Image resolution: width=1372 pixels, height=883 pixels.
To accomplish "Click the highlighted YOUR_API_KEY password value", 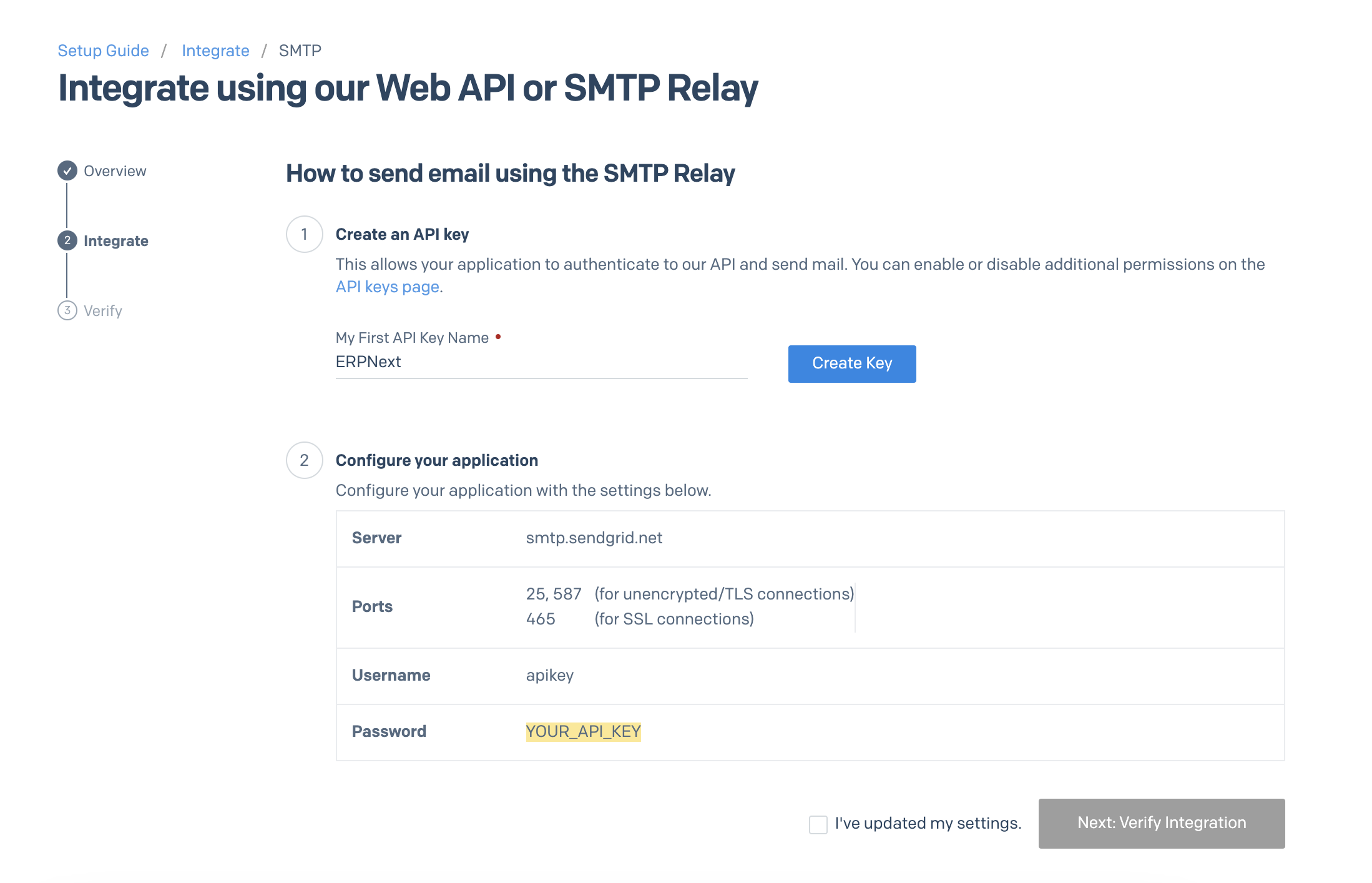I will [583, 731].
